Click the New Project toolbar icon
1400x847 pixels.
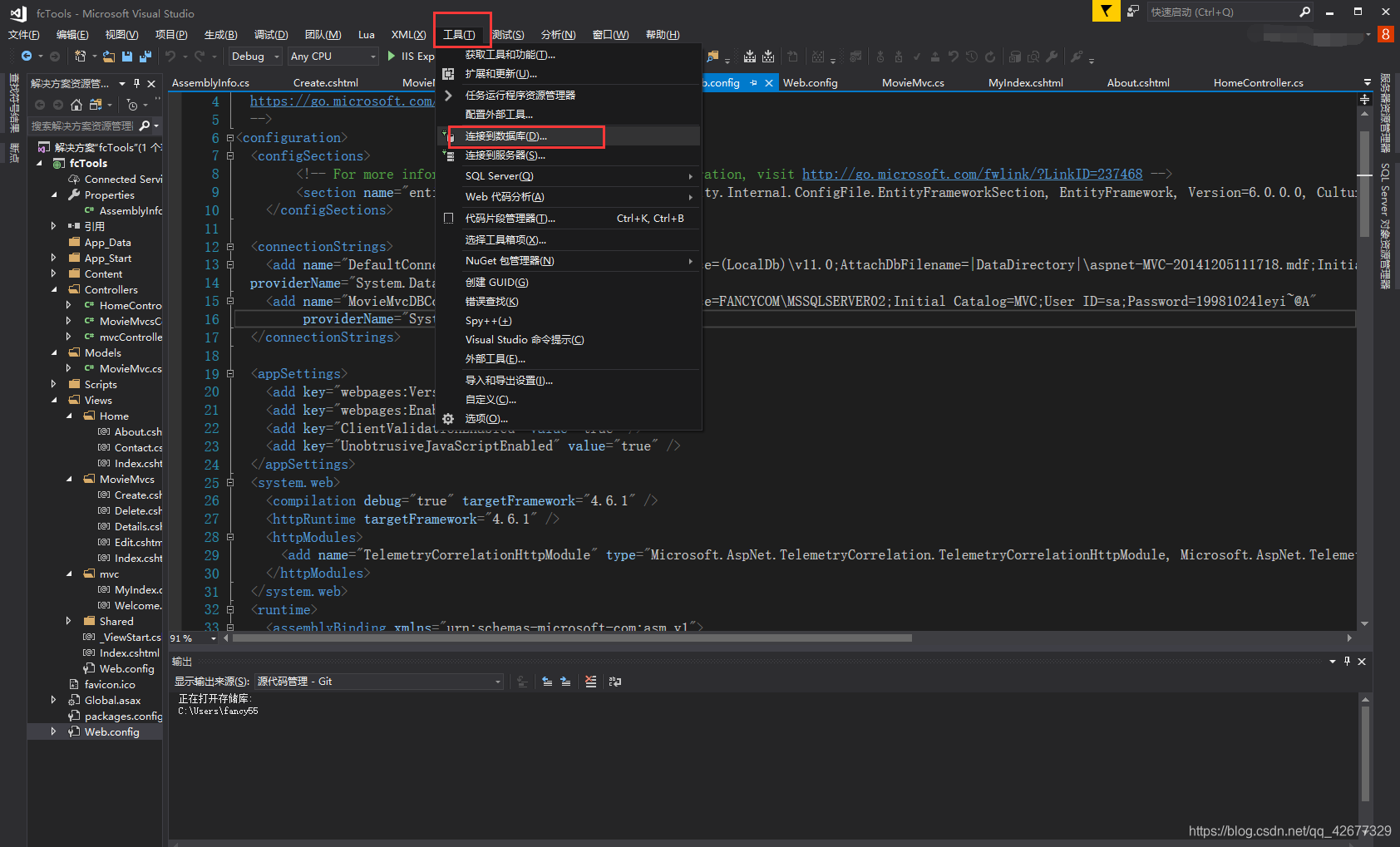coord(80,56)
